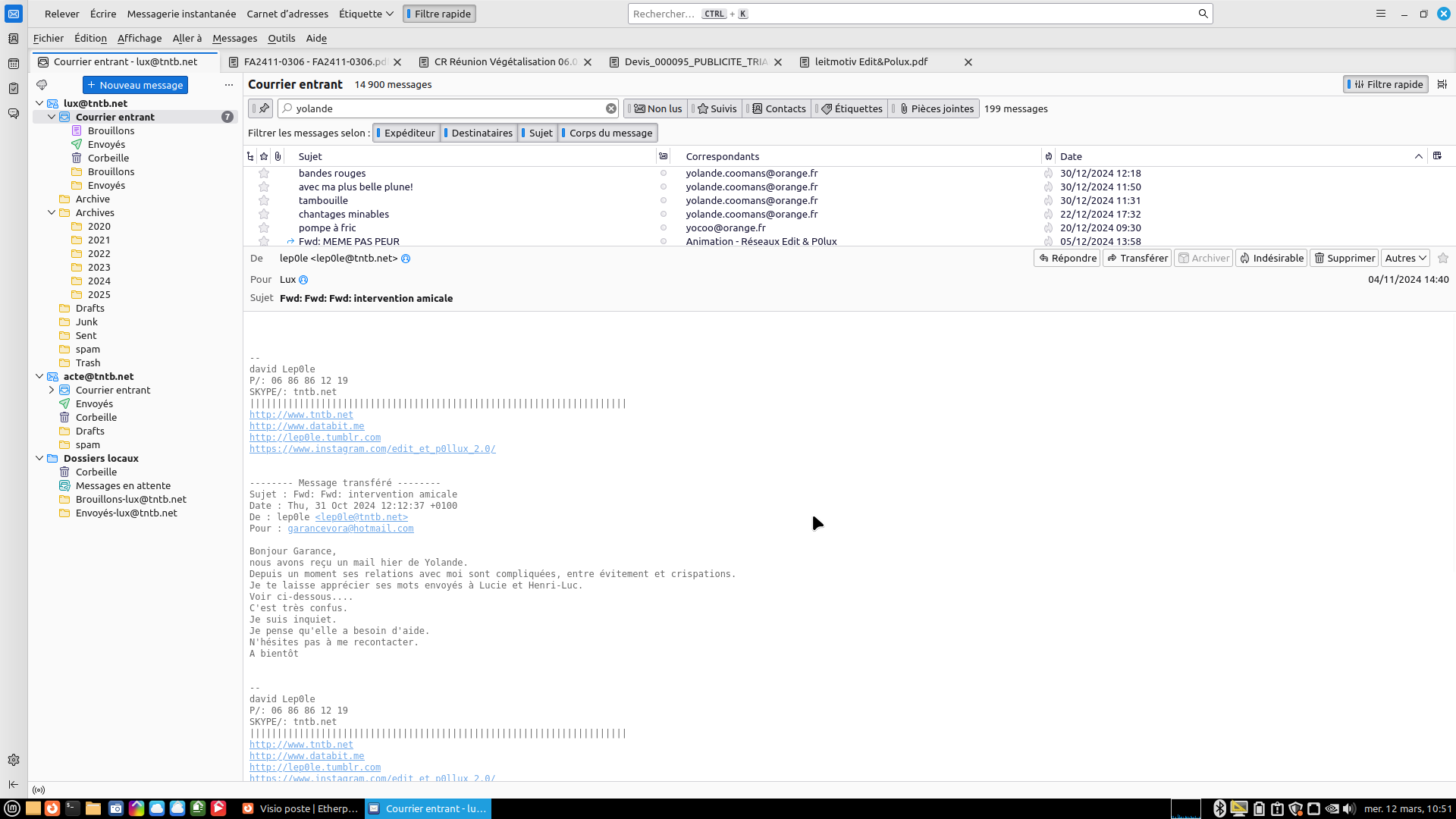Star the 'tambouille' message
1456x819 pixels.
[264, 201]
